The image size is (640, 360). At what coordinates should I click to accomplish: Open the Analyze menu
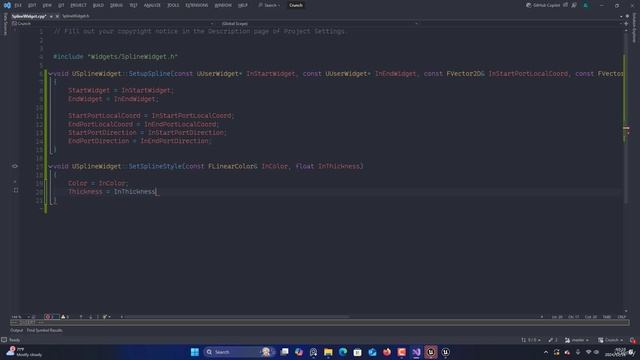click(x=152, y=5)
